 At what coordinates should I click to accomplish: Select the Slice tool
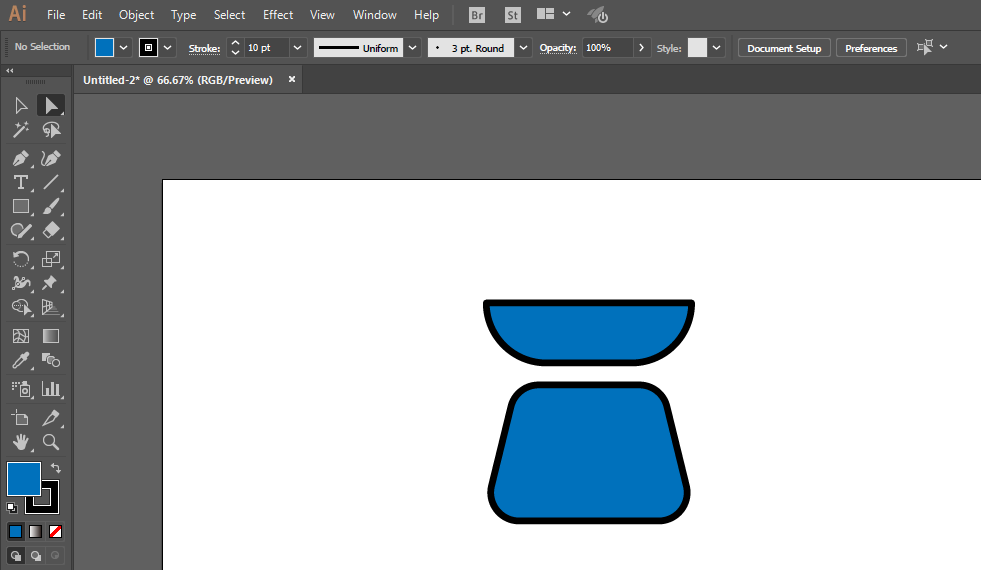pyautogui.click(x=51, y=417)
